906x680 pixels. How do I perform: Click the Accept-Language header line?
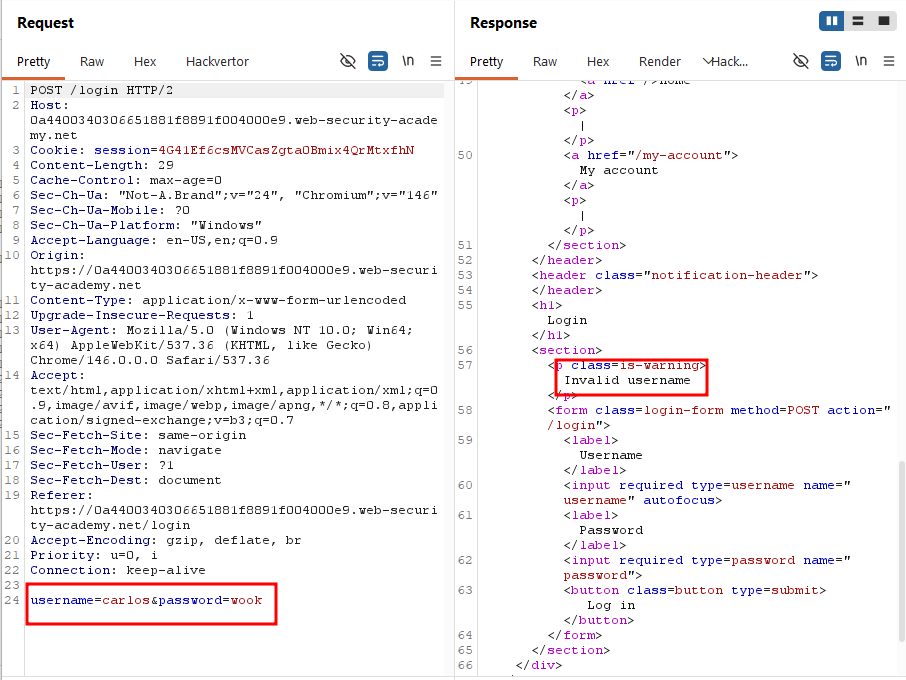154,240
